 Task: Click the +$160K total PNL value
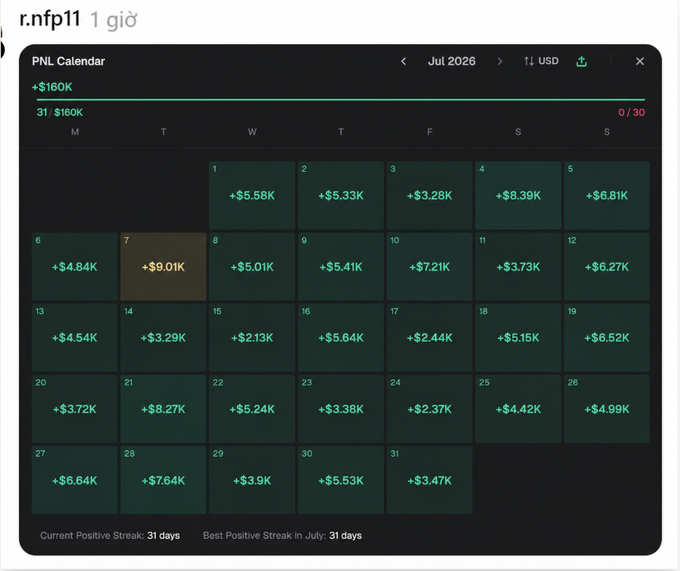click(52, 87)
